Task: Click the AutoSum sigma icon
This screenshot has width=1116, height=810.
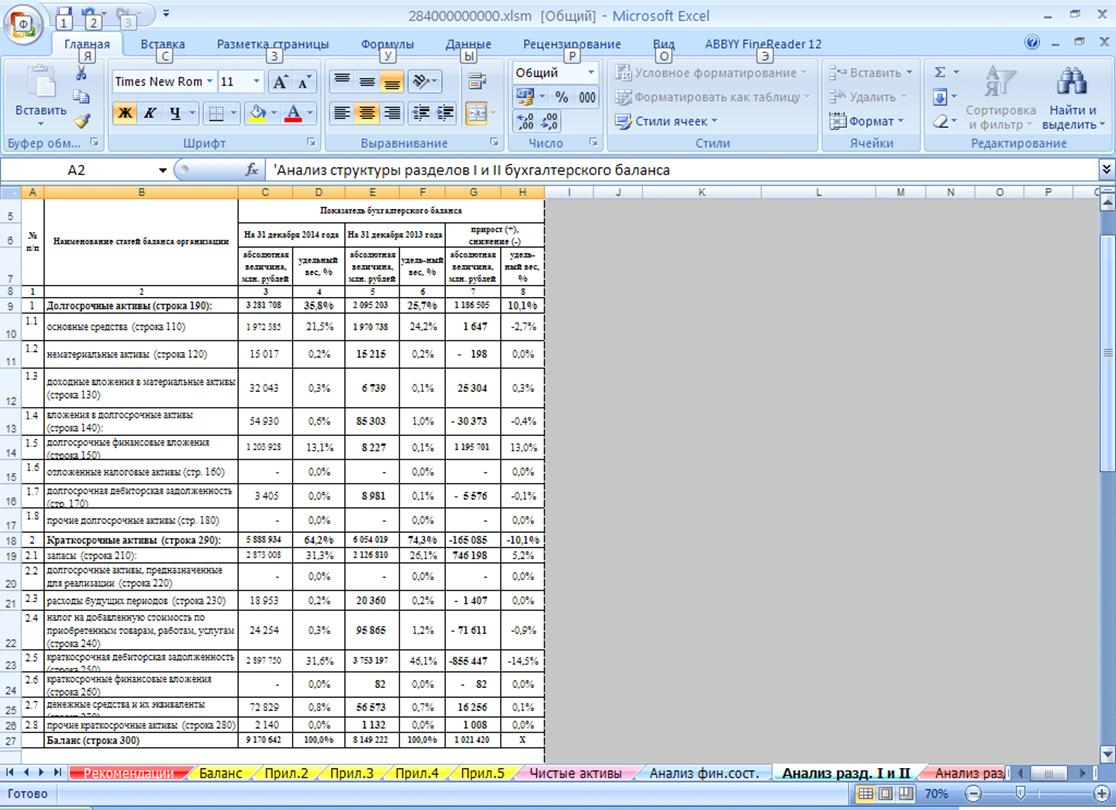Action: pos(940,73)
